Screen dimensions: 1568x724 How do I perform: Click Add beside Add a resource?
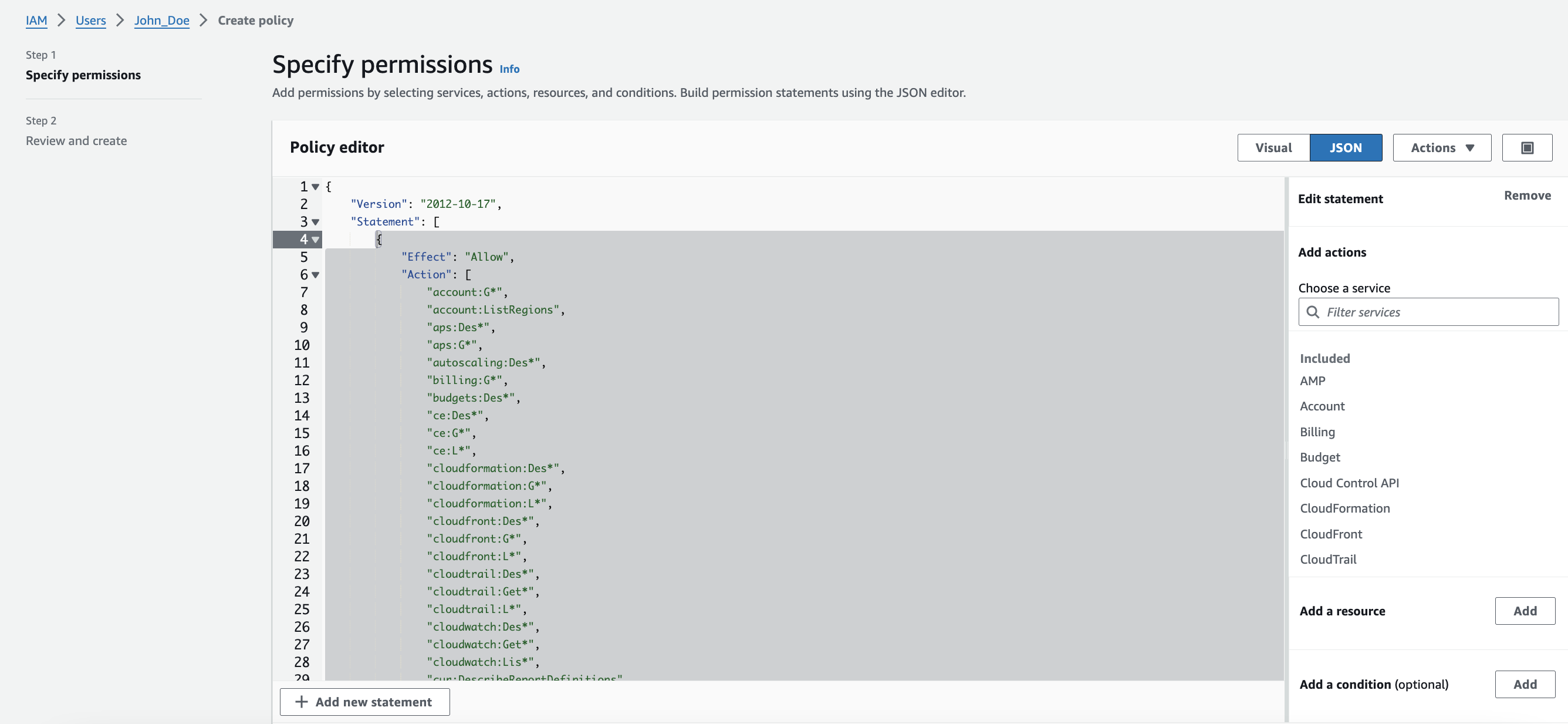(x=1525, y=611)
